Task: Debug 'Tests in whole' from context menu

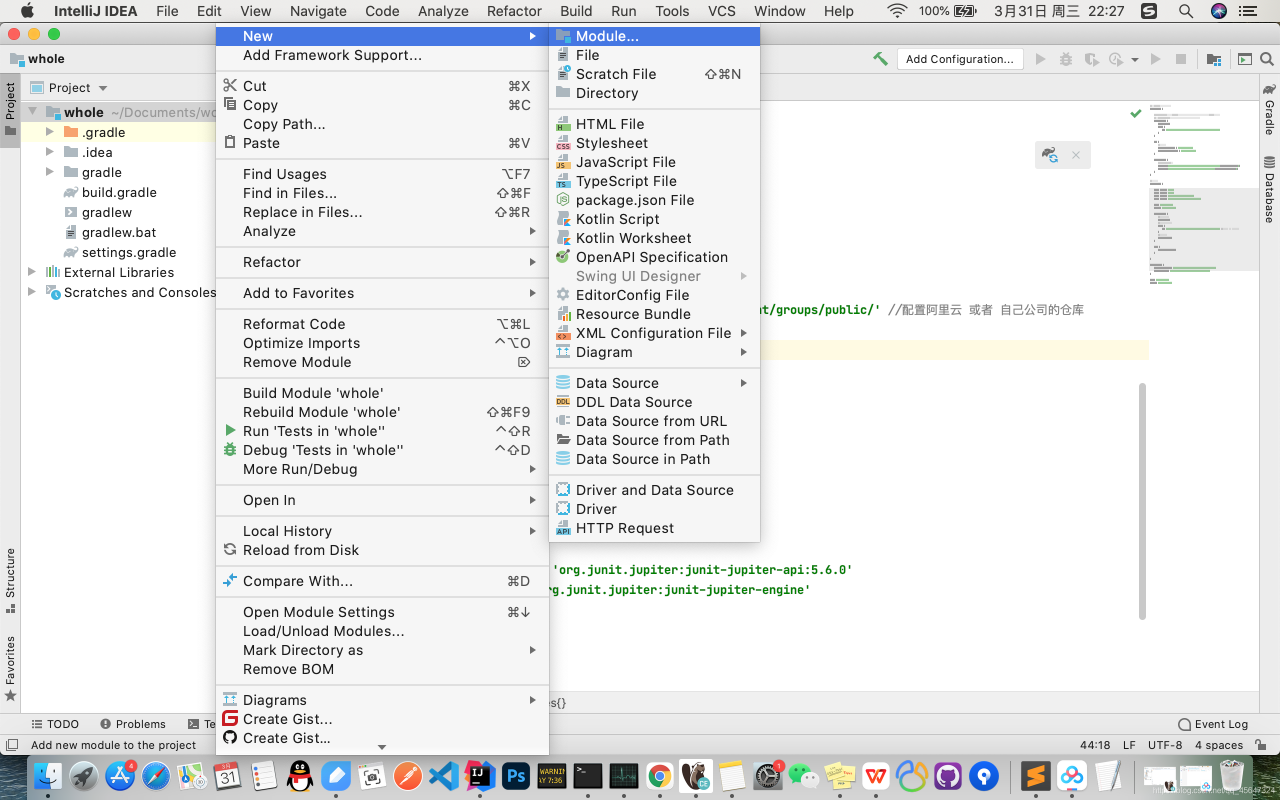Action: point(382,450)
